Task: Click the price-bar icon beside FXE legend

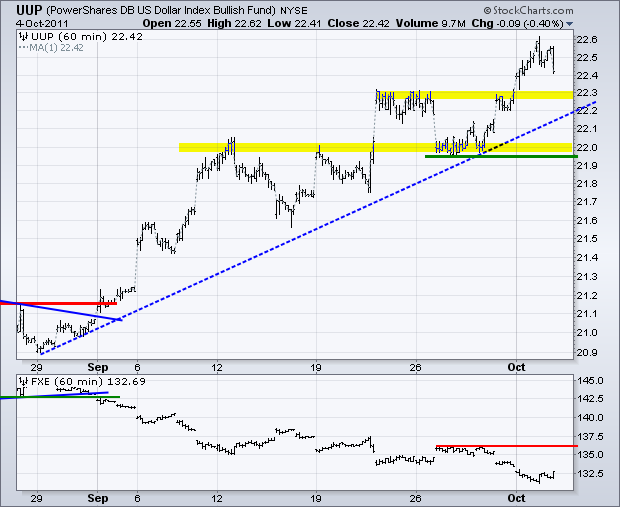Action: 24,382
